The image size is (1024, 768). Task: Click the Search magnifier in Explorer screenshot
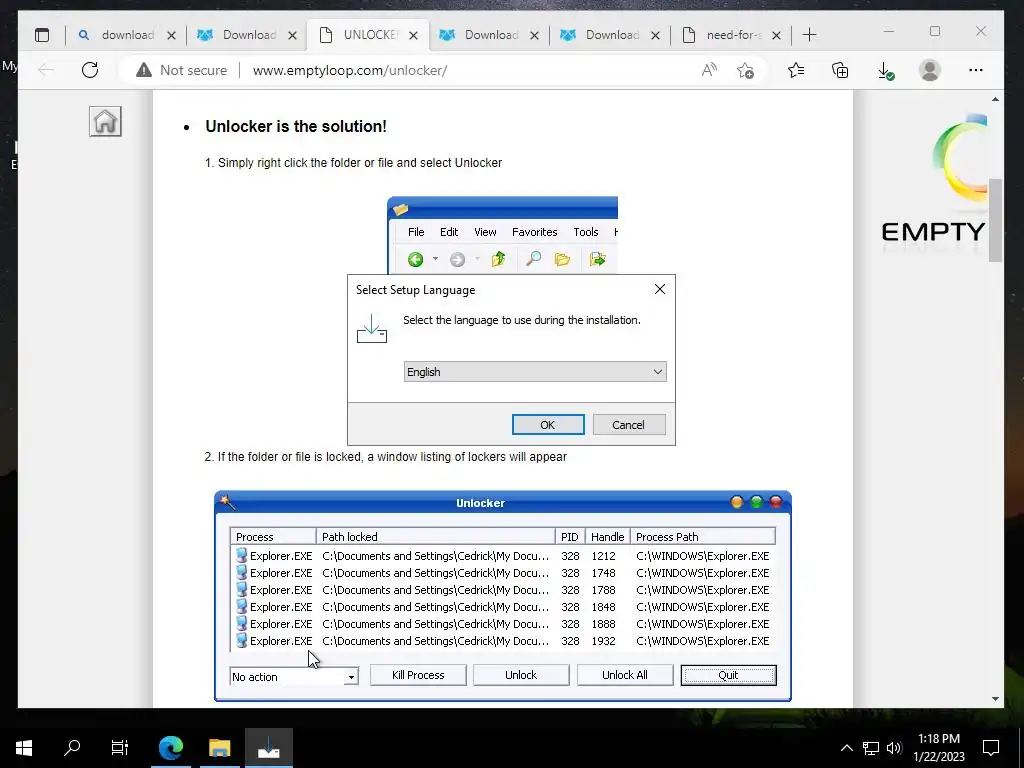tap(534, 259)
